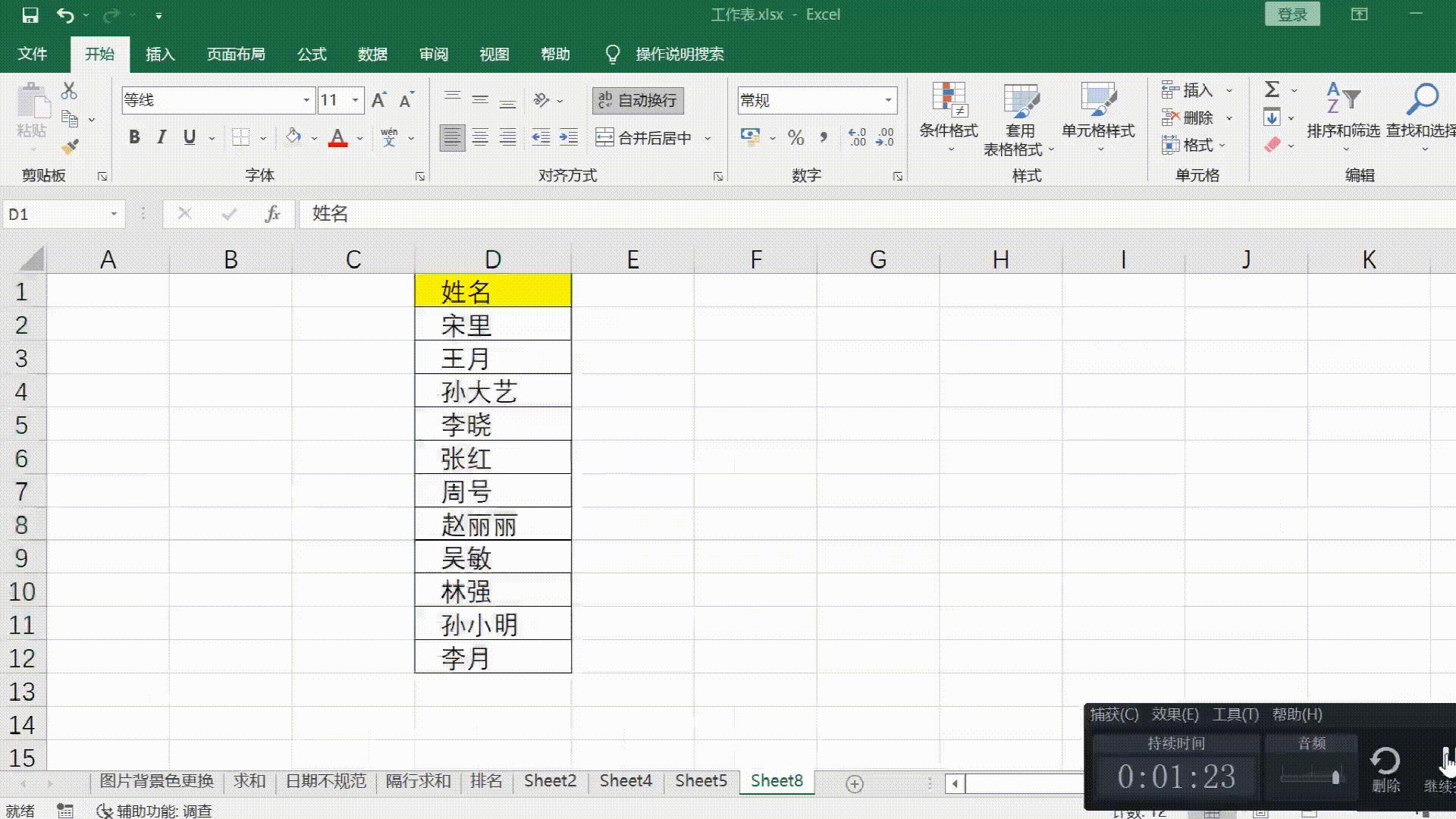The image size is (1456, 819).
Task: Switch to the Sheet5 worksheet tab
Action: pos(700,780)
